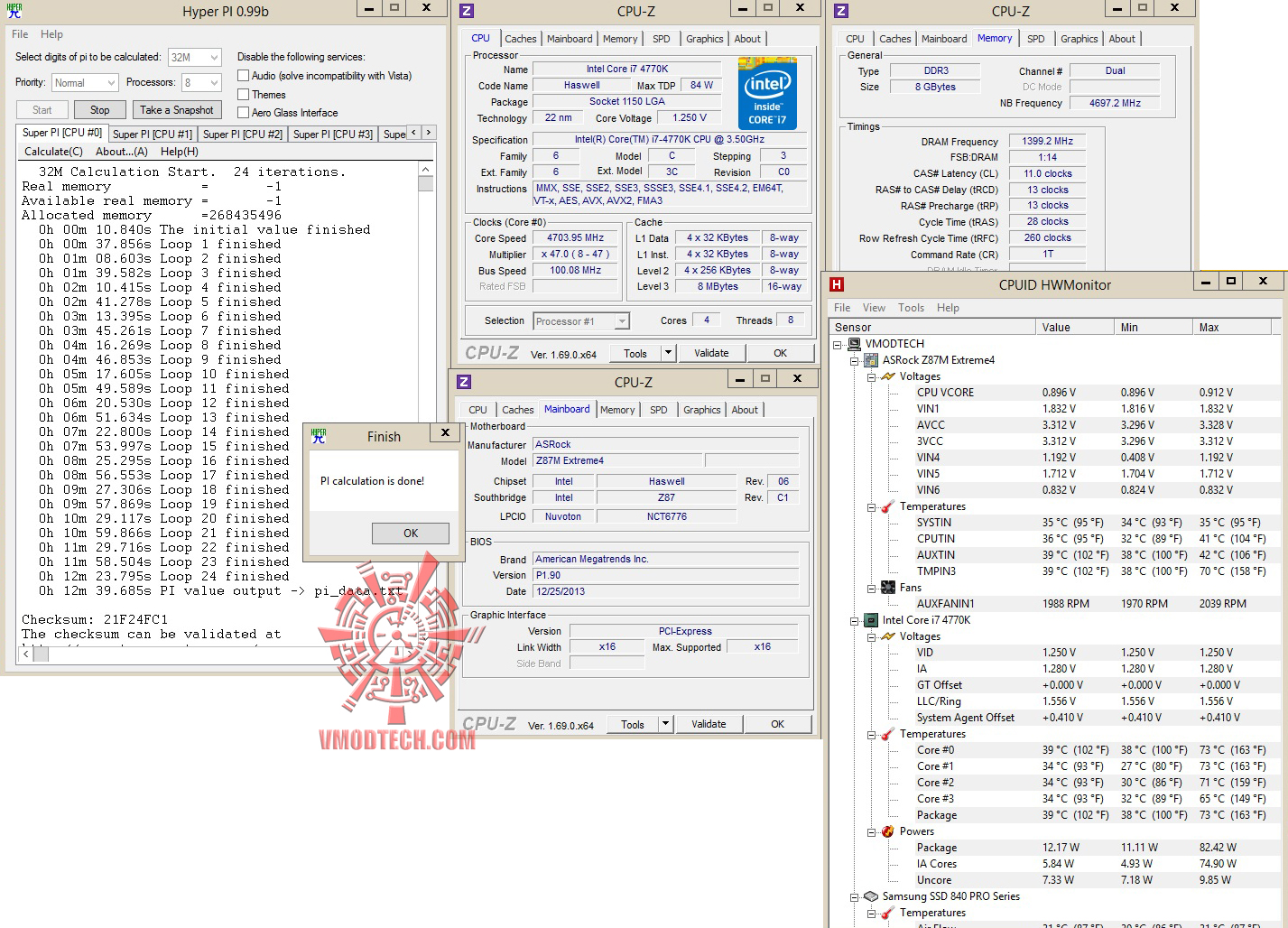Open the HWMonitor Tools menu
The height and width of the screenshot is (928, 1288).
[911, 308]
